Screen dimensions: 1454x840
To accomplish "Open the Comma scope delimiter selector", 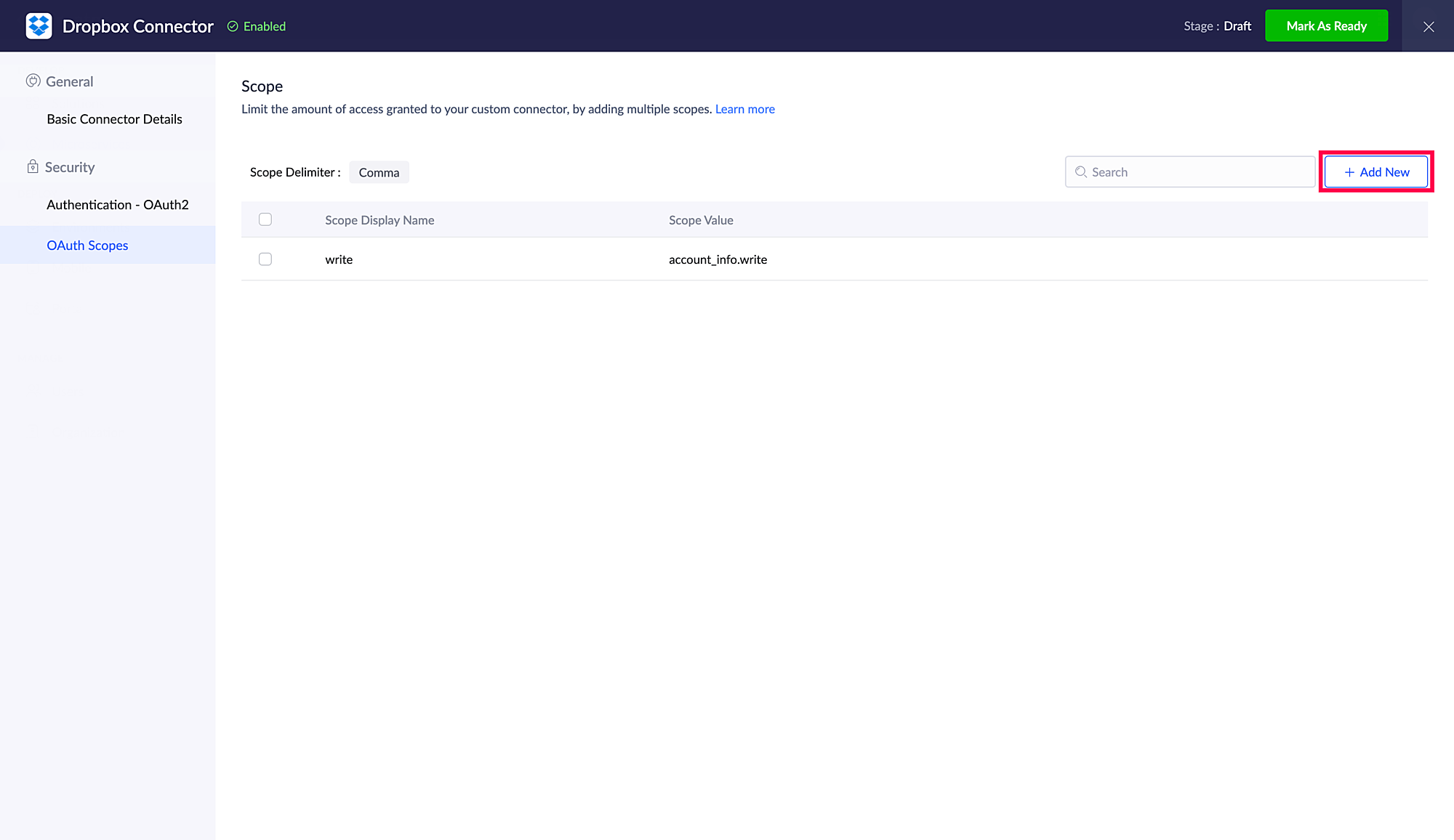I will pyautogui.click(x=379, y=172).
